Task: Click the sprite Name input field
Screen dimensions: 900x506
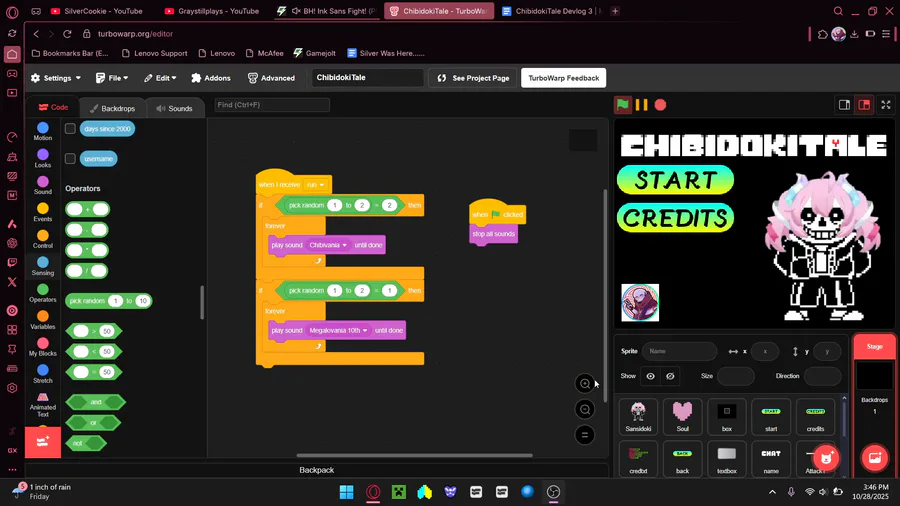Action: click(x=680, y=351)
